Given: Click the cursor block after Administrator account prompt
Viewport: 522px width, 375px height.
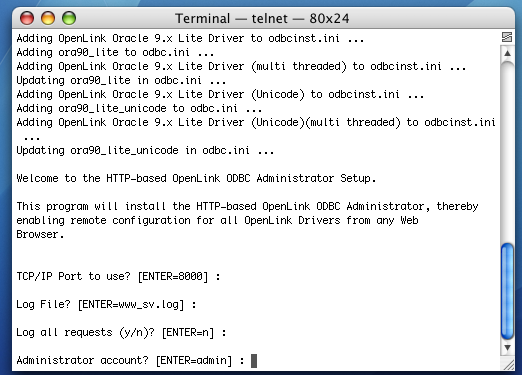Looking at the screenshot, I should (x=254, y=361).
